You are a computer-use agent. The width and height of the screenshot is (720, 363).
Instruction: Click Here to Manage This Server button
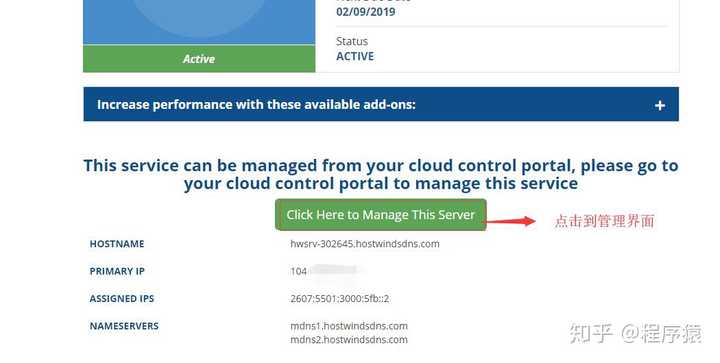pos(381,215)
